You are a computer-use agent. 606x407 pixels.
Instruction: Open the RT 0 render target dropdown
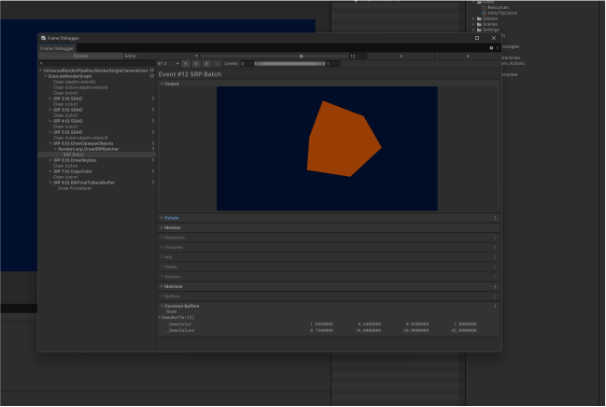(168, 64)
